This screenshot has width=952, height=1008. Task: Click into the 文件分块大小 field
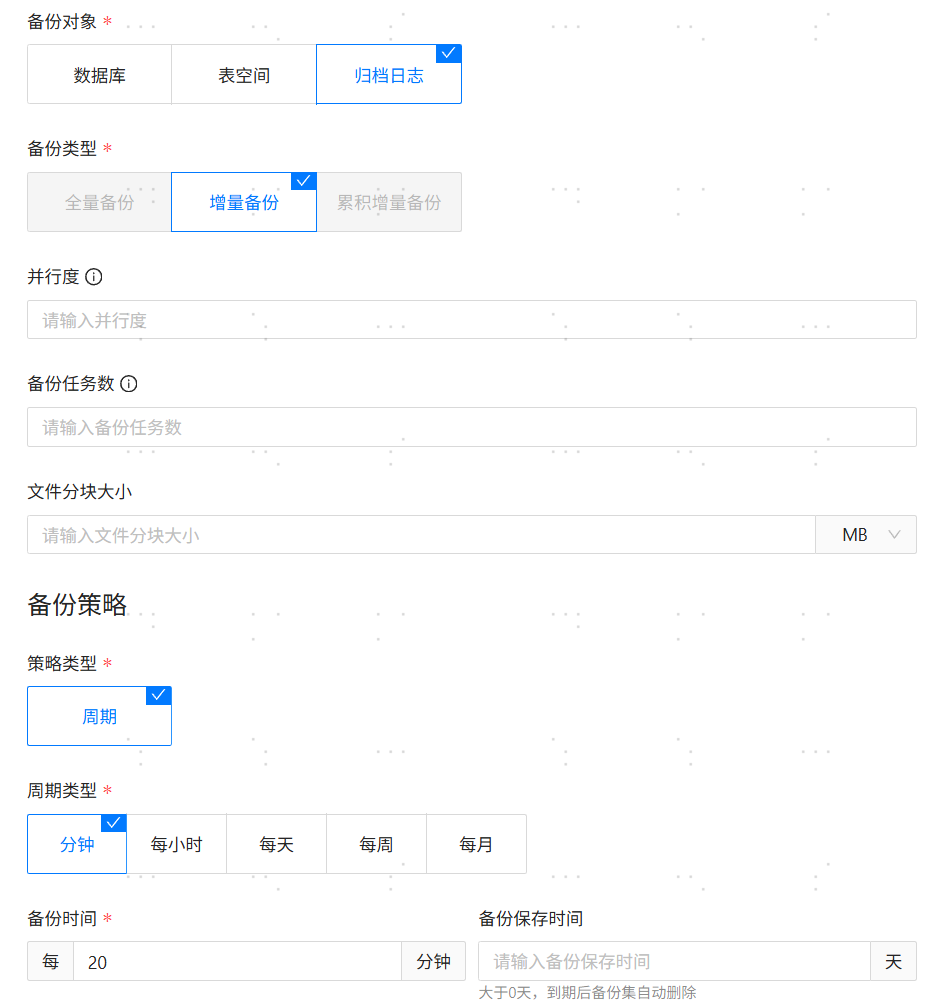[421, 535]
